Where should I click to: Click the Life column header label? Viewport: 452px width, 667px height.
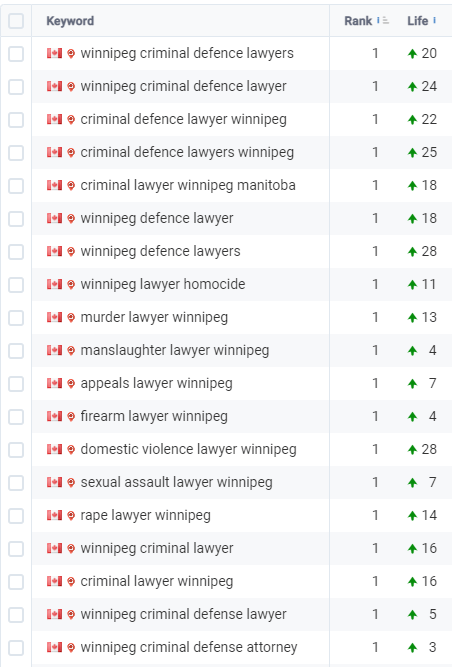point(418,21)
